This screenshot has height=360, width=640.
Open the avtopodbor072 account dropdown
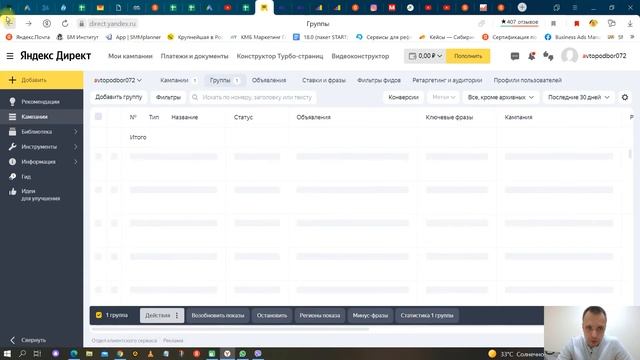point(118,80)
